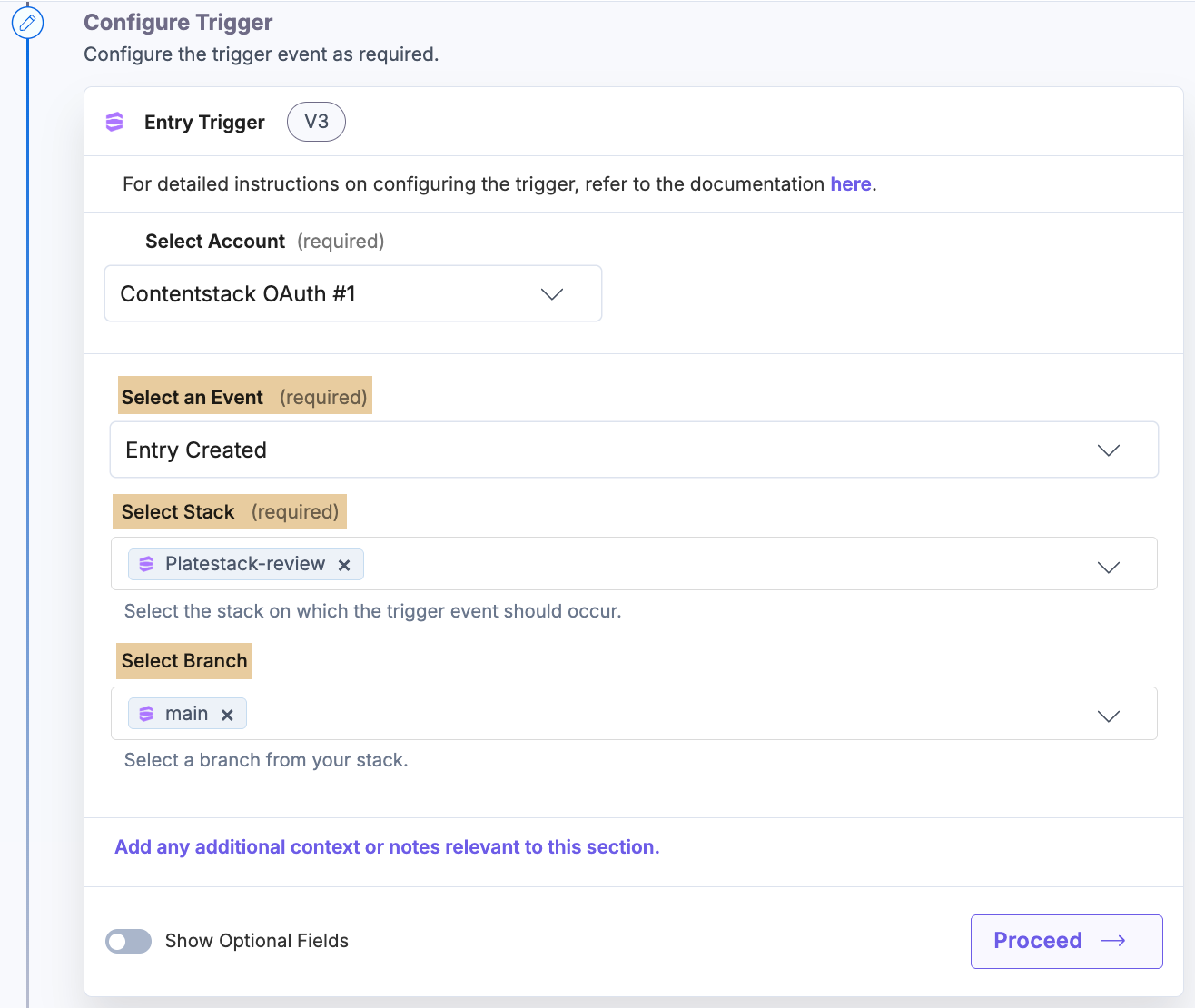This screenshot has width=1195, height=1008.
Task: Click the Entry Trigger title
Action: click(x=204, y=123)
